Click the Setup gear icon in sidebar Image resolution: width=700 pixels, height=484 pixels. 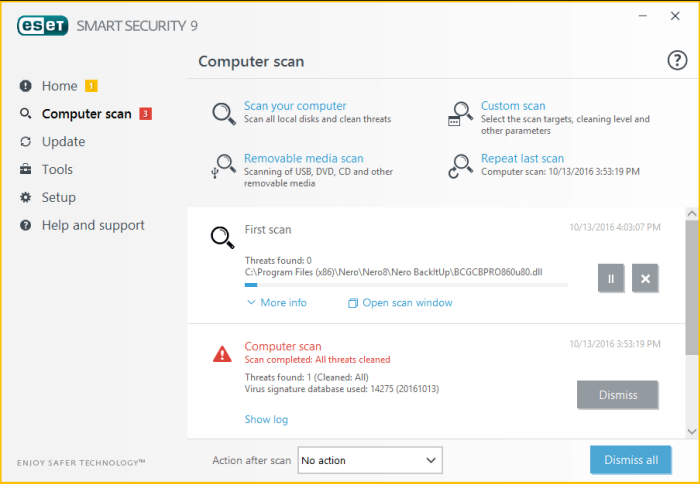pos(25,197)
